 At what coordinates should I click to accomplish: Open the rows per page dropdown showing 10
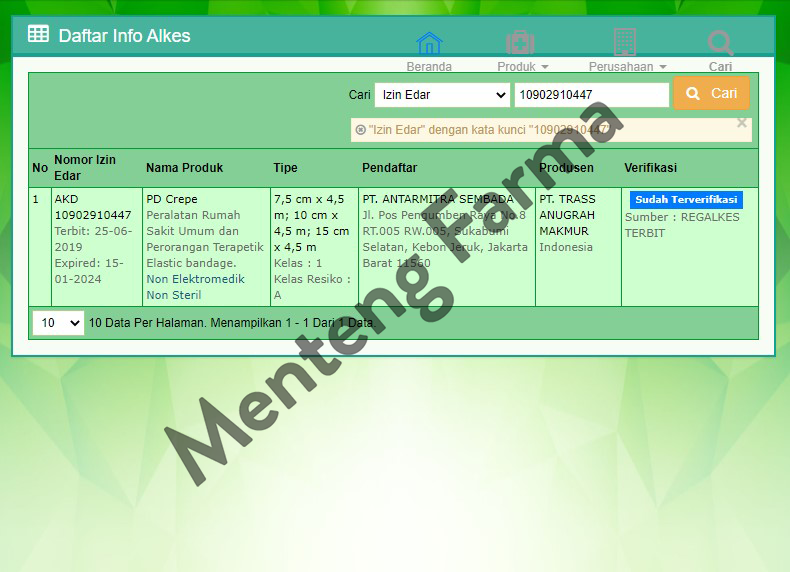click(x=58, y=323)
